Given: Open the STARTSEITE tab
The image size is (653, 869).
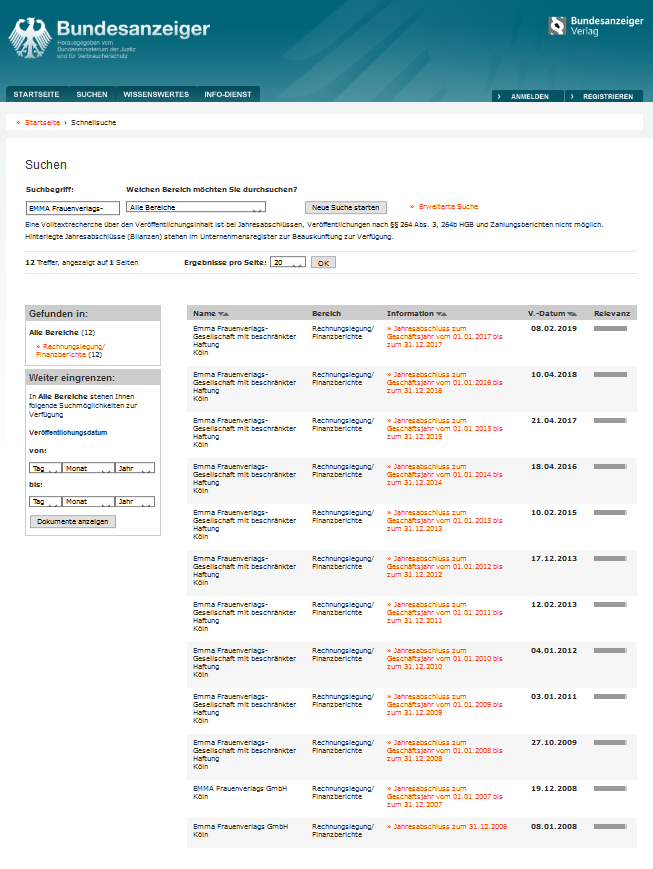Looking at the screenshot, I should pyautogui.click(x=37, y=94).
